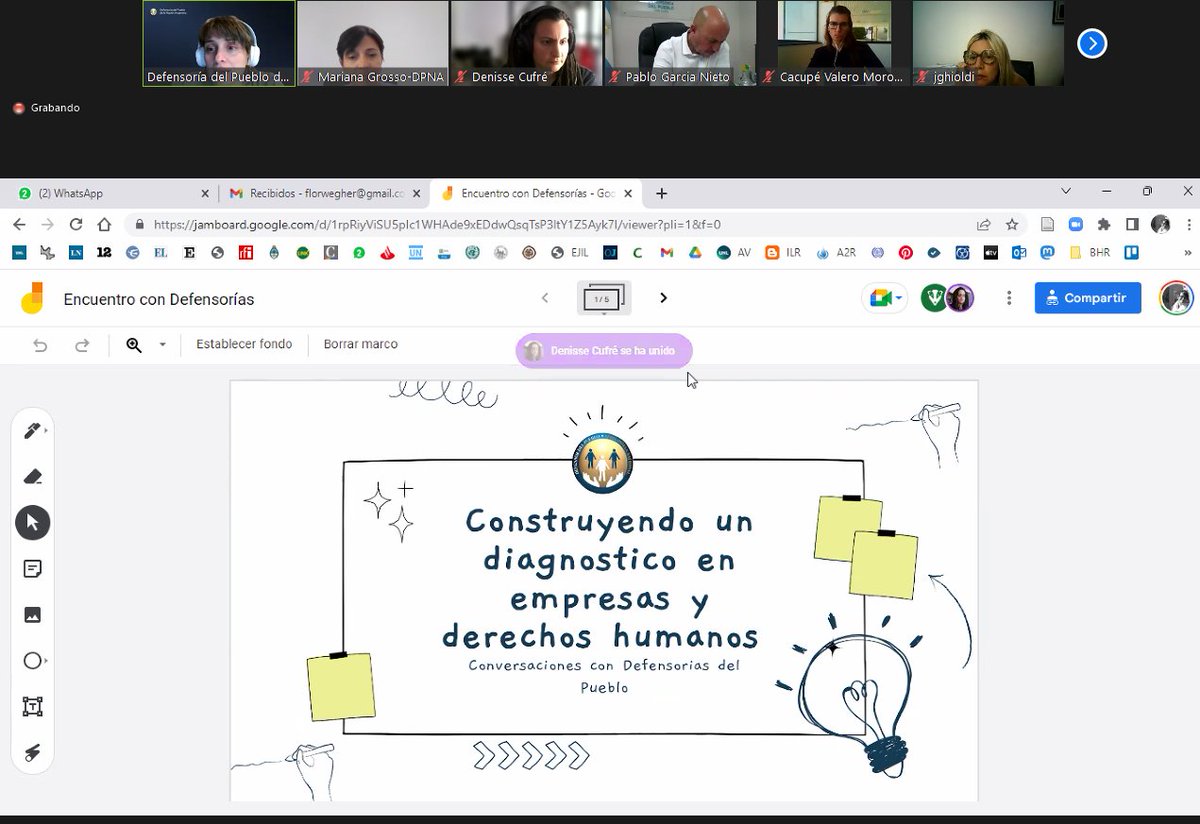Viewport: 1200px width, 824px height.
Task: Insert an image into the frame
Action: (x=33, y=615)
